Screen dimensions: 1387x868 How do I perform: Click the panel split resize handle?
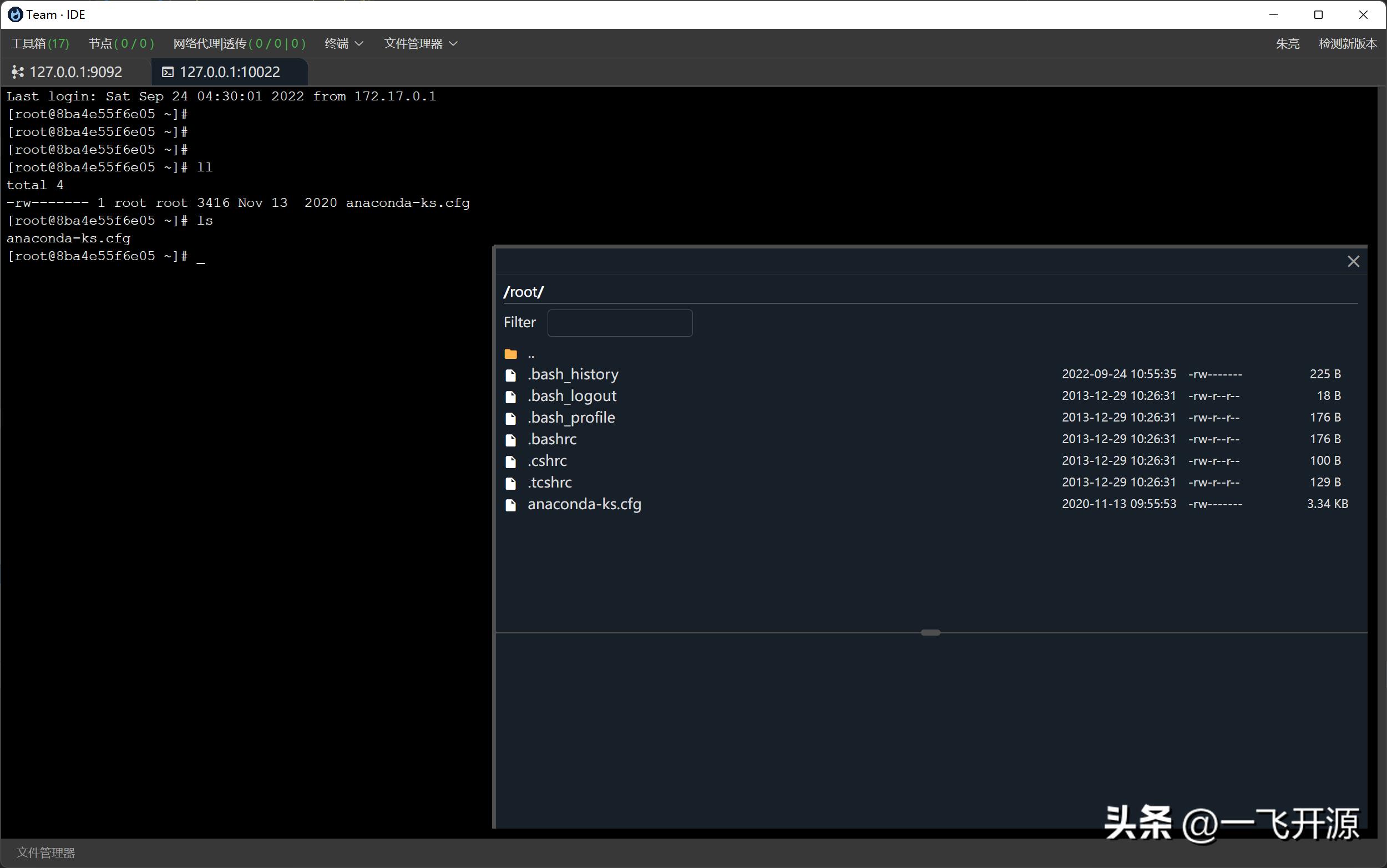930,633
